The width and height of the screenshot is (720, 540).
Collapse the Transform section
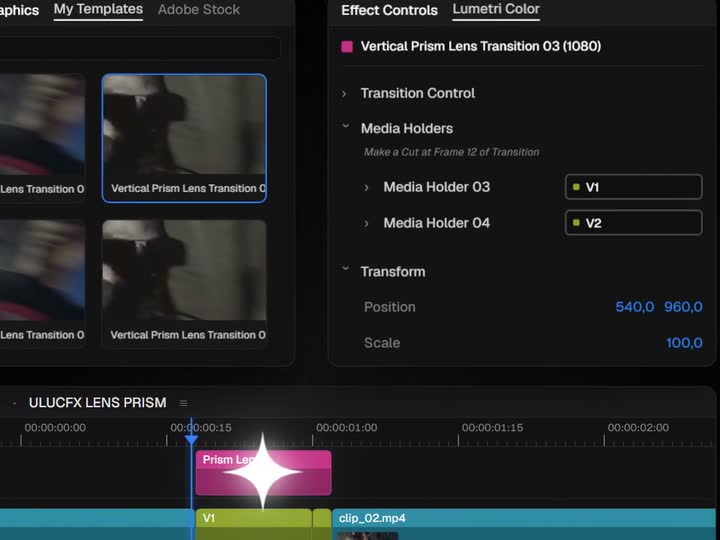coord(346,269)
